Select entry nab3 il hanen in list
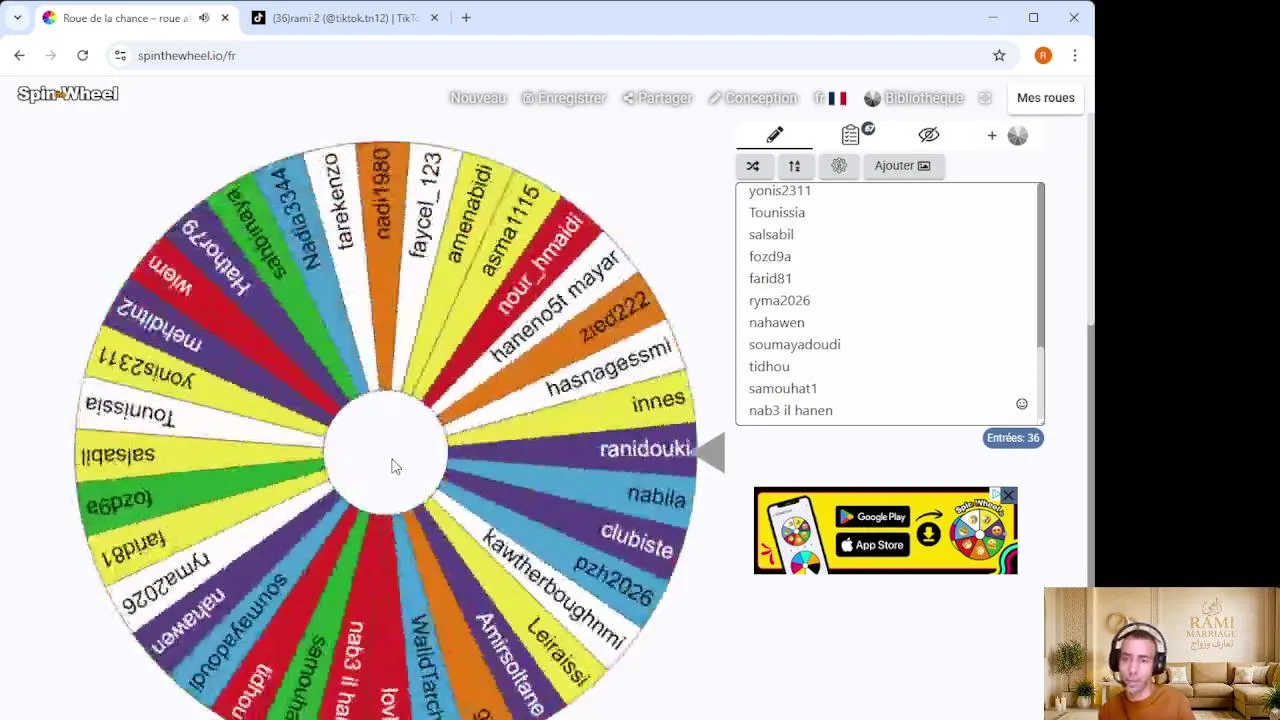The width and height of the screenshot is (1280, 720). pos(791,410)
